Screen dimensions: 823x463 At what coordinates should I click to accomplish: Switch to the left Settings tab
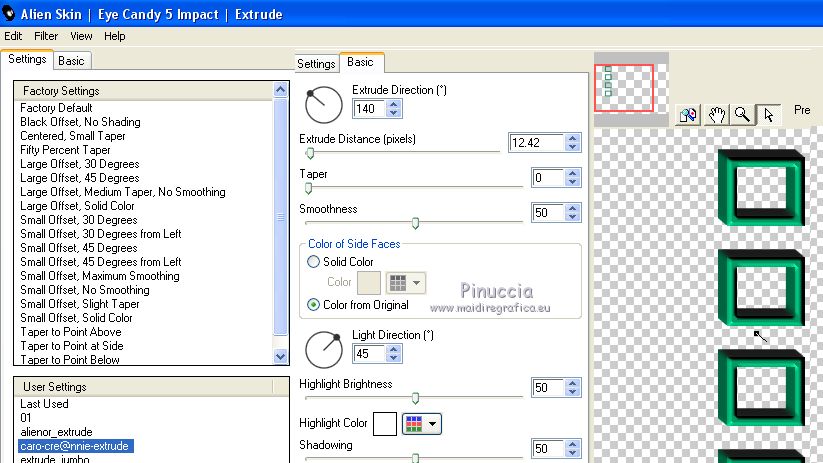(27, 59)
